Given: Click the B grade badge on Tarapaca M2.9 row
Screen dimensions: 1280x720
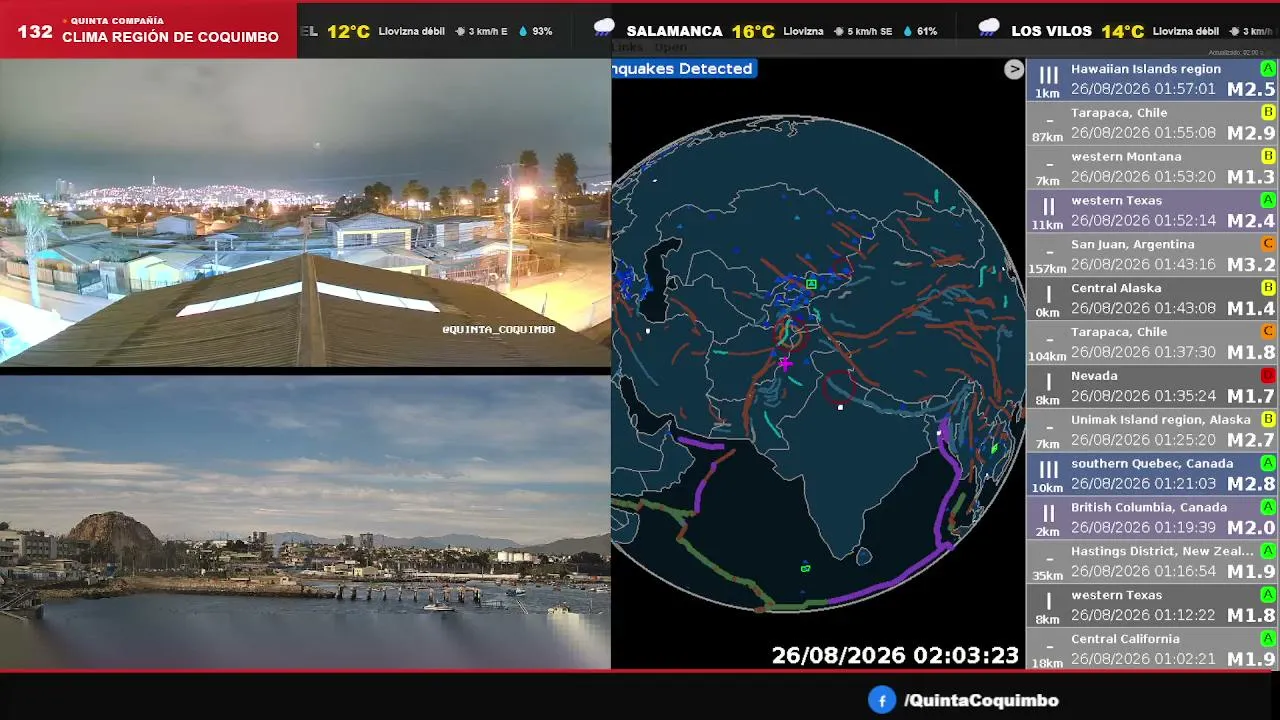Looking at the screenshot, I should (1268, 113).
